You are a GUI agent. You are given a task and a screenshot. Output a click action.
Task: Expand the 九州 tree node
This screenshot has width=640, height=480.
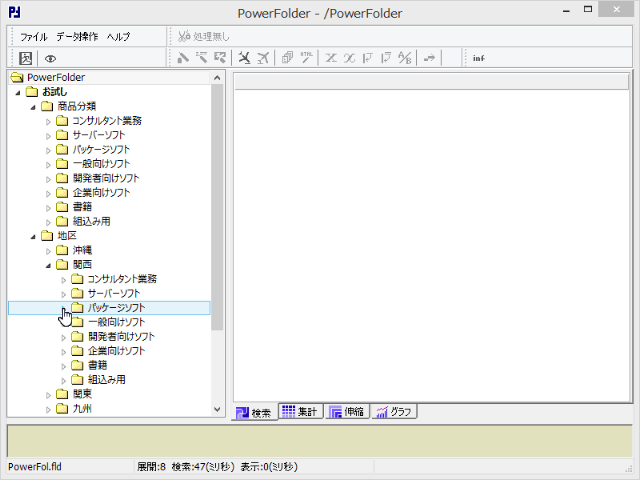point(48,409)
